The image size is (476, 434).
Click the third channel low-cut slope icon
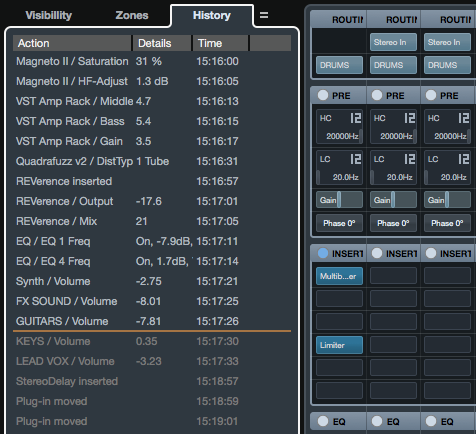click(x=463, y=159)
